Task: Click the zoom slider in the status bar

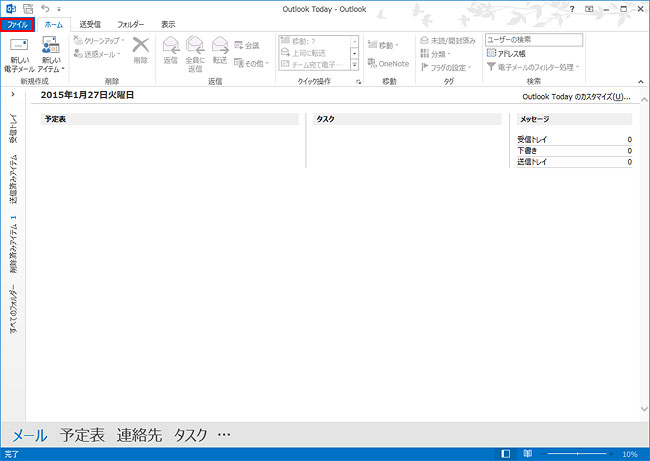Action: (x=577, y=454)
